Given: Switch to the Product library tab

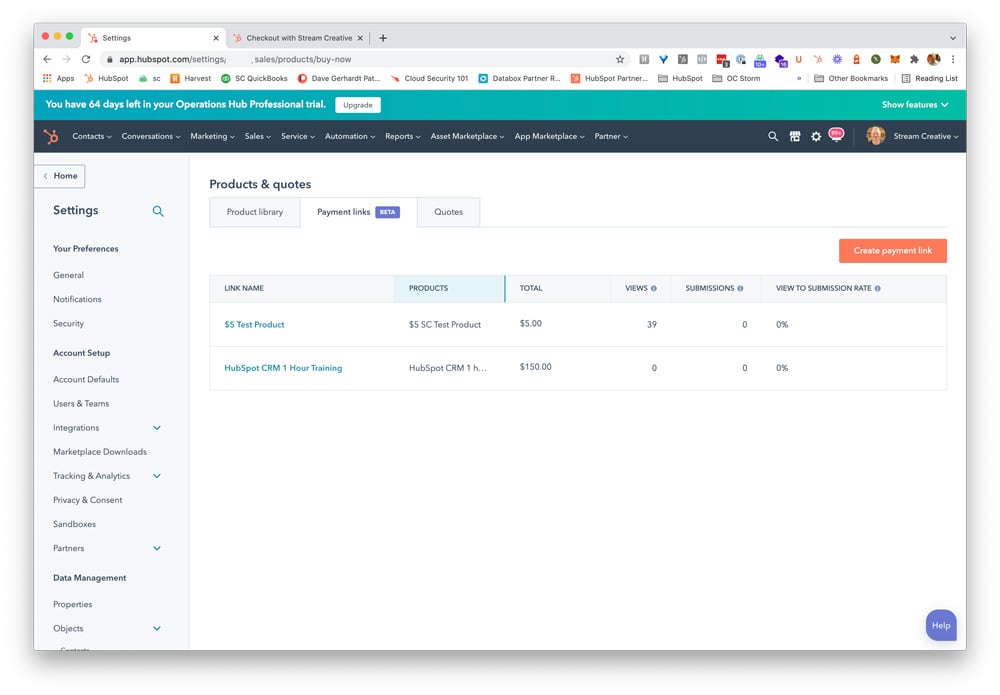Looking at the screenshot, I should tap(254, 212).
